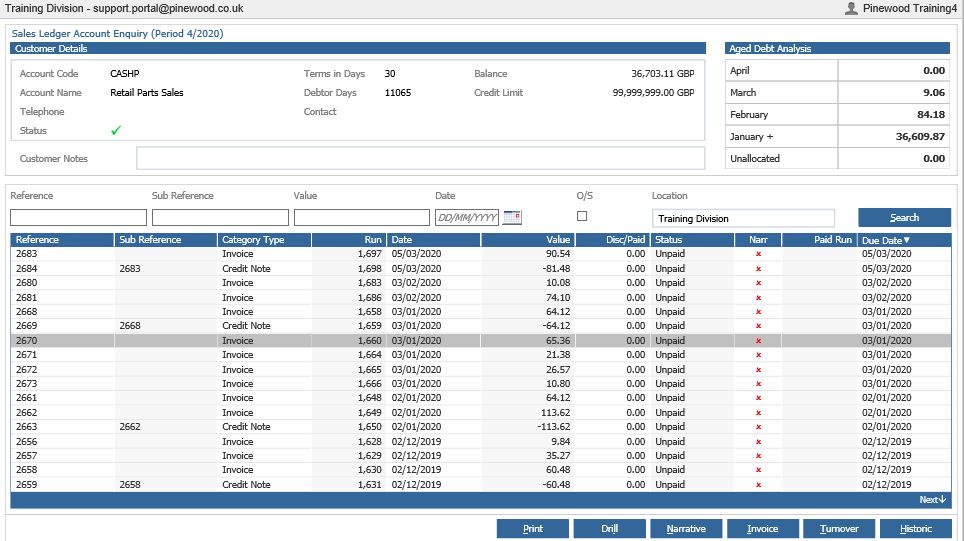Click the red narrative cross for reference 2663
The image size is (964, 541).
pos(758,427)
